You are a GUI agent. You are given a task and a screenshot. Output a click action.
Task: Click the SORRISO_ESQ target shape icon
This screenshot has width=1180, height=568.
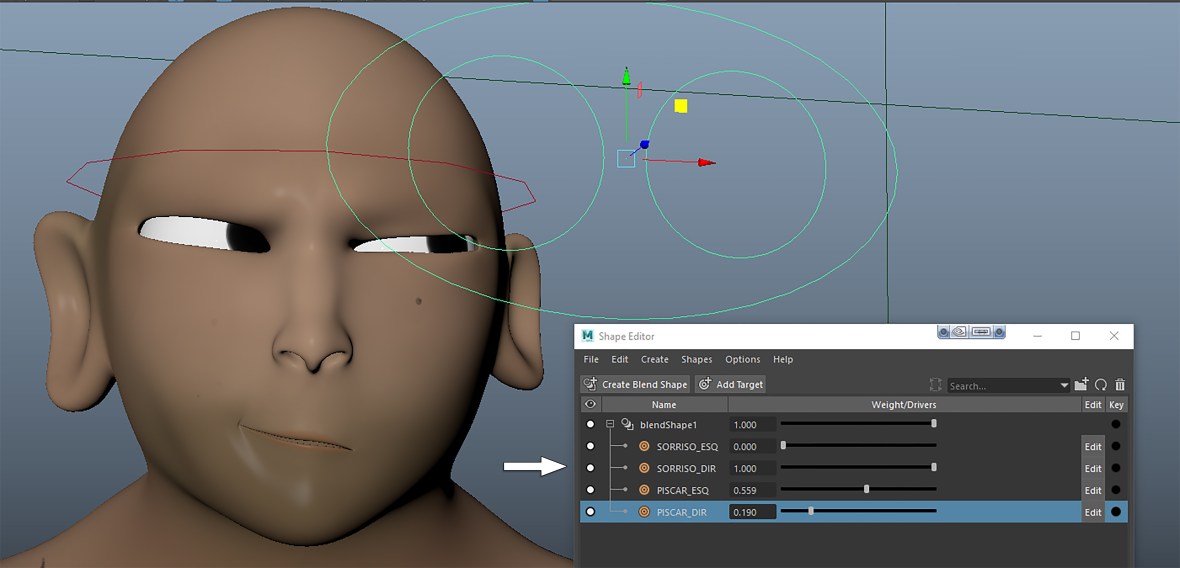coord(644,447)
